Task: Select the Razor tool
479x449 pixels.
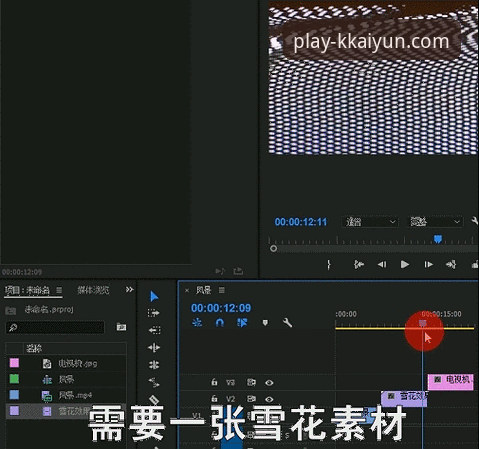Action: (154, 399)
